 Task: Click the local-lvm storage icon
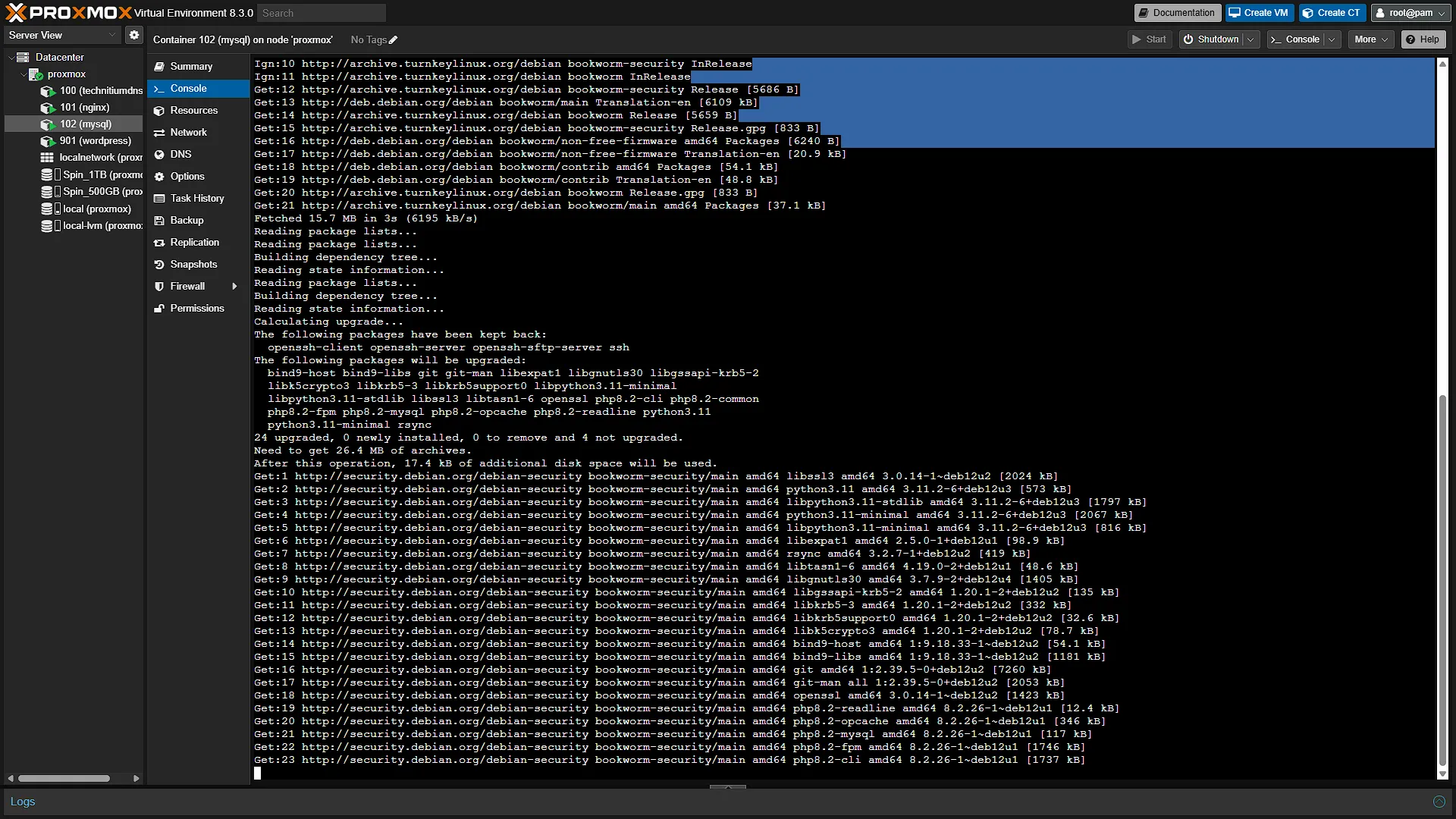[x=51, y=226]
